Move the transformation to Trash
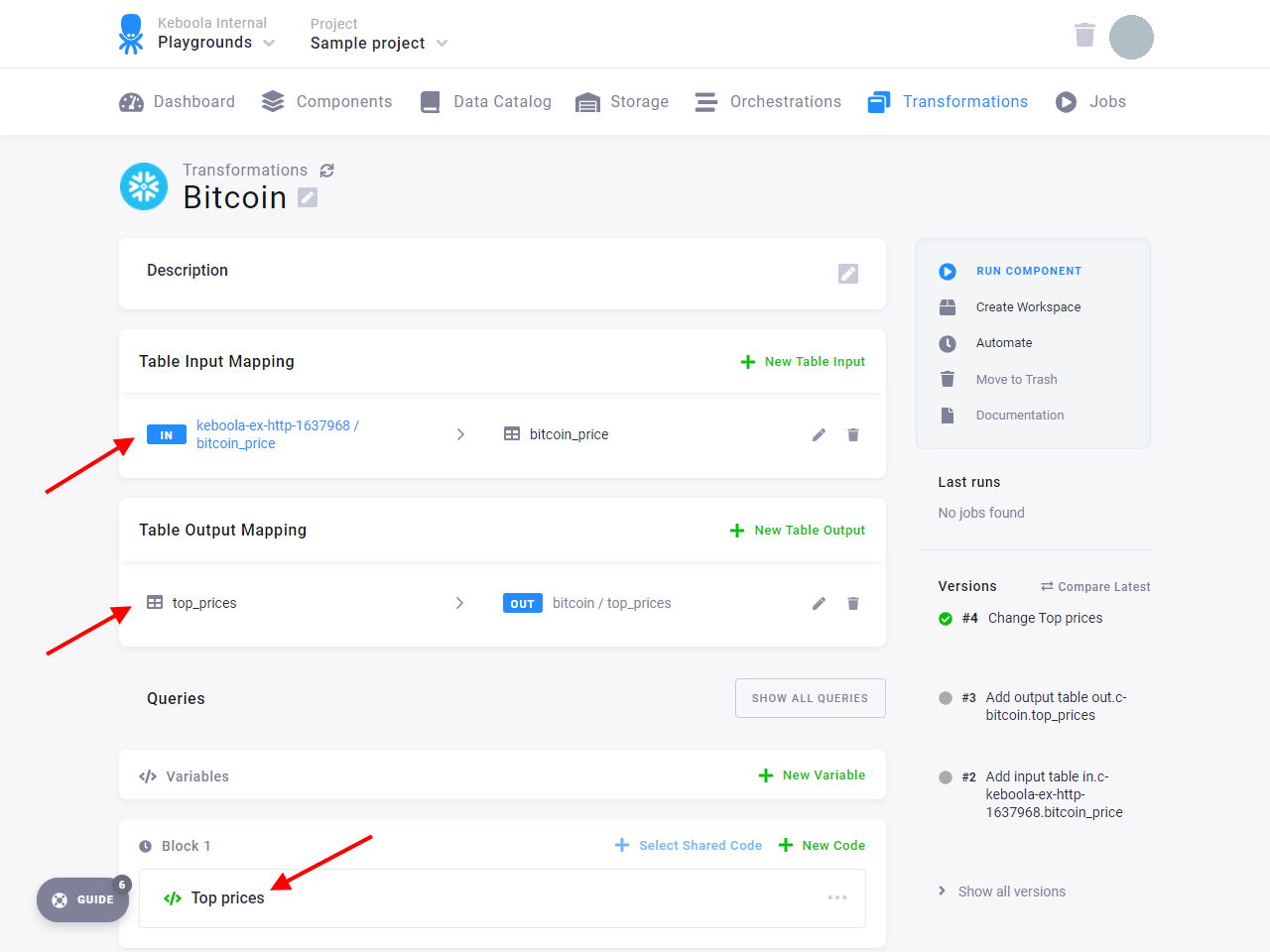 click(x=998, y=380)
